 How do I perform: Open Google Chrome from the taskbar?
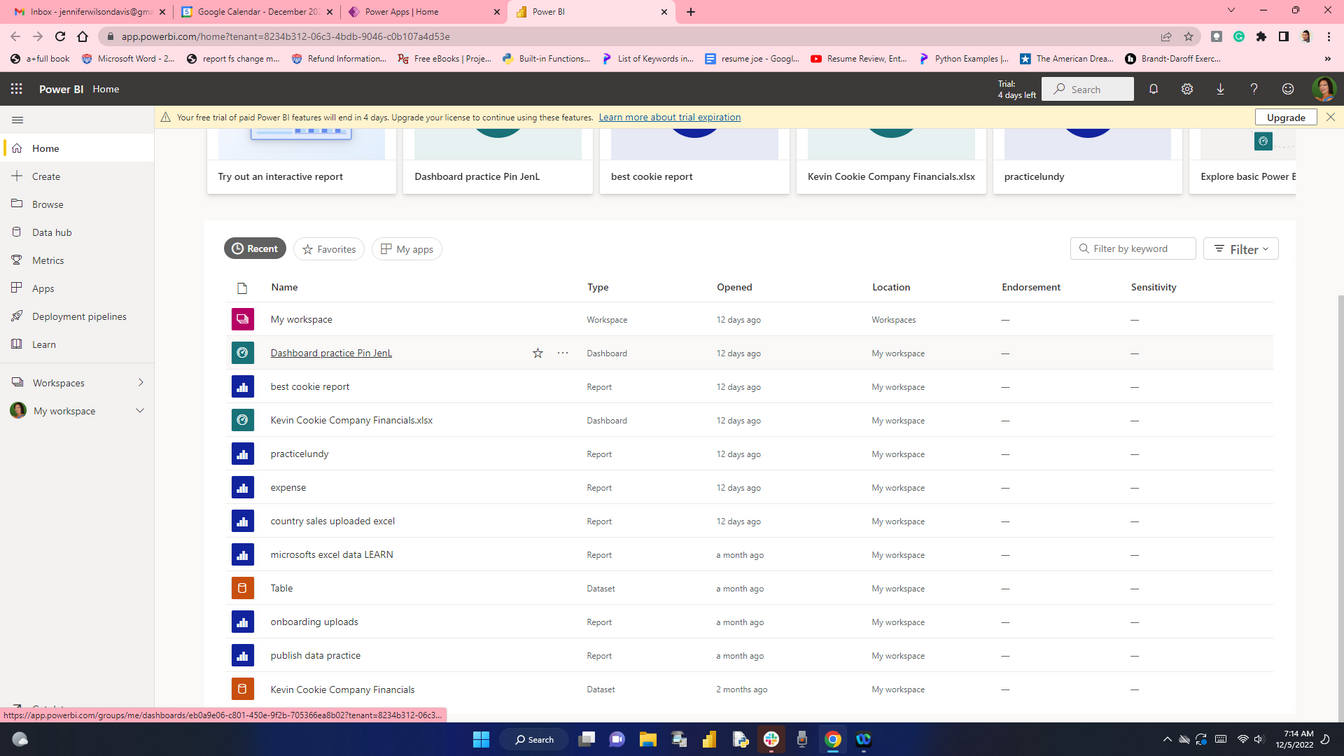pyautogui.click(x=833, y=739)
